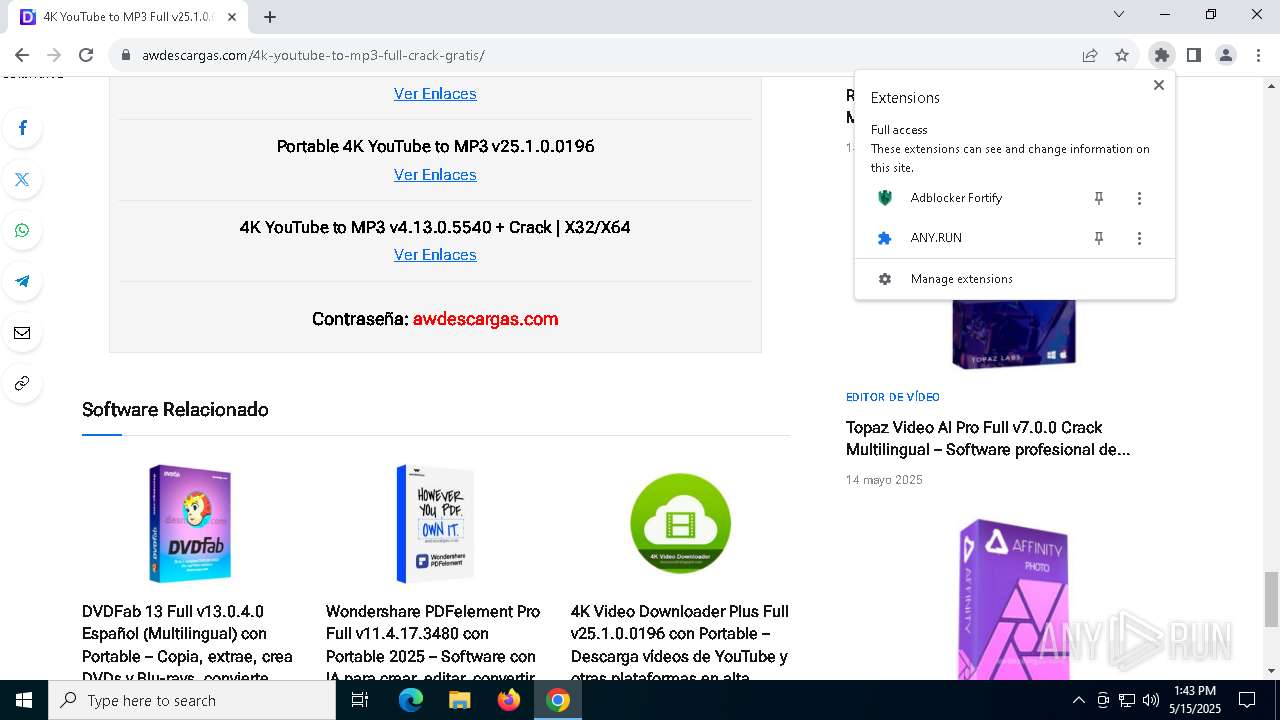The width and height of the screenshot is (1280, 720).
Task: Open the Windows Start menu
Action: point(24,700)
